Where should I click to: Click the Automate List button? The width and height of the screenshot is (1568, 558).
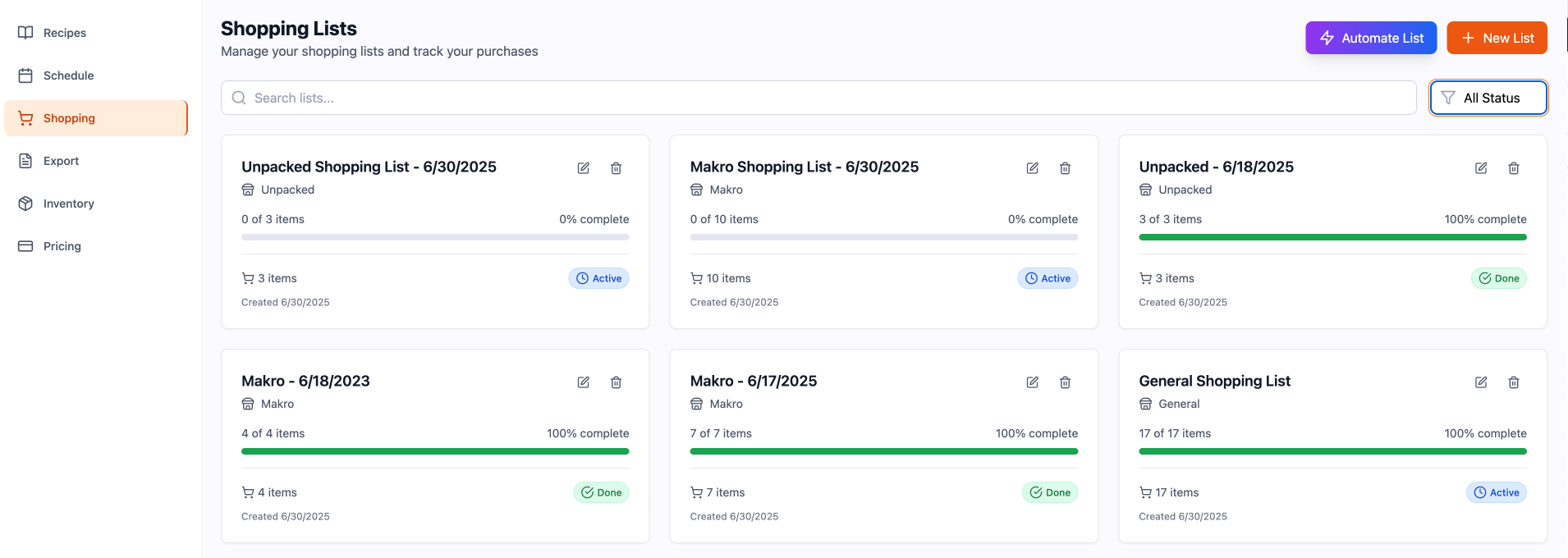pyautogui.click(x=1371, y=38)
